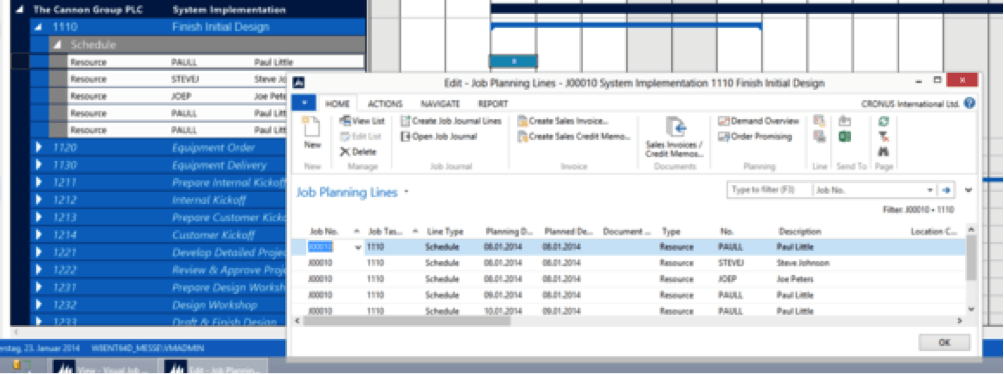Expand task 1130 Equipment Delivery
Screen dimensions: 1004x374
click(x=39, y=165)
